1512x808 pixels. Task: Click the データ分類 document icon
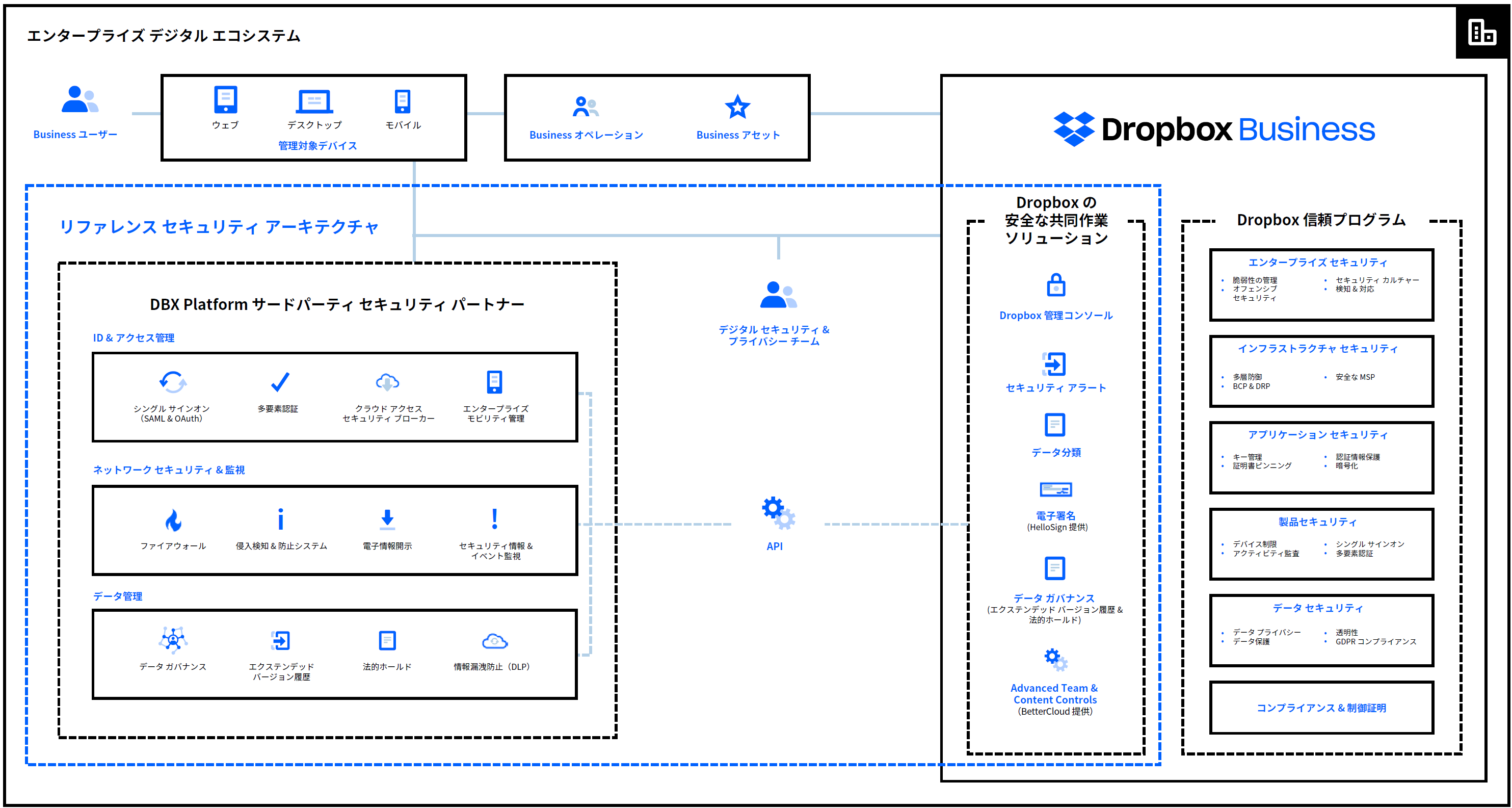point(1055,425)
